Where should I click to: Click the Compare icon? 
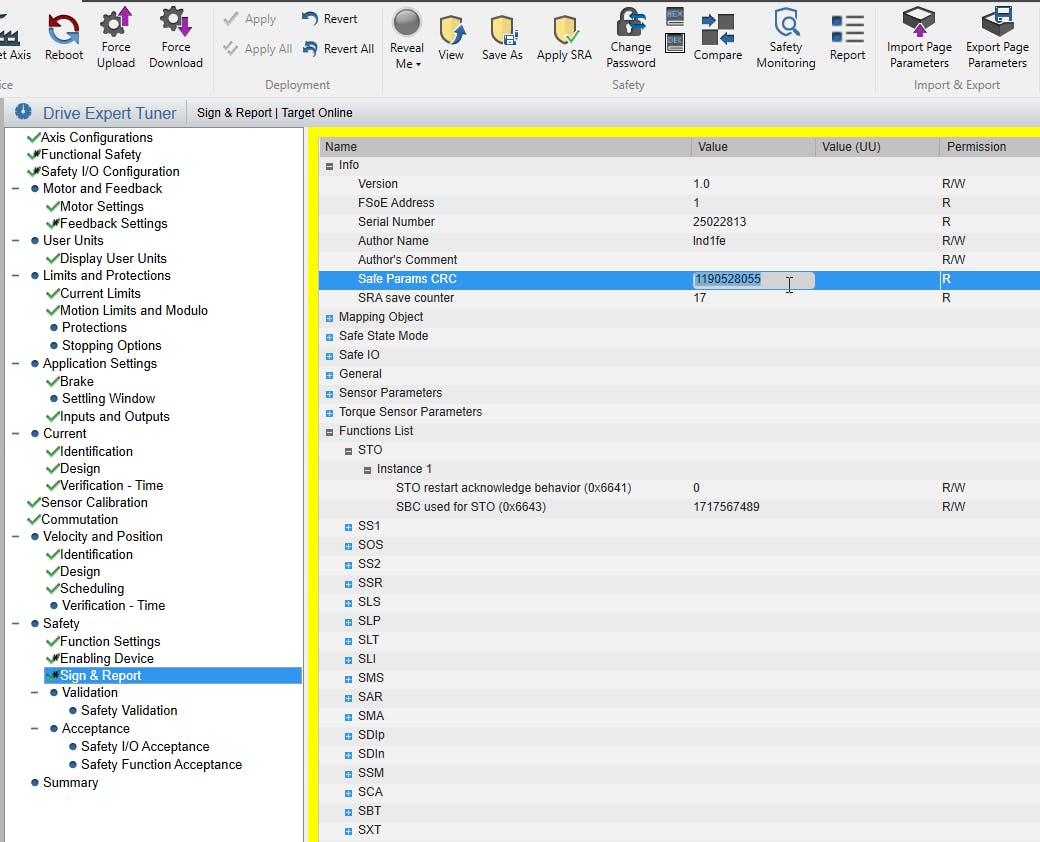click(x=717, y=30)
